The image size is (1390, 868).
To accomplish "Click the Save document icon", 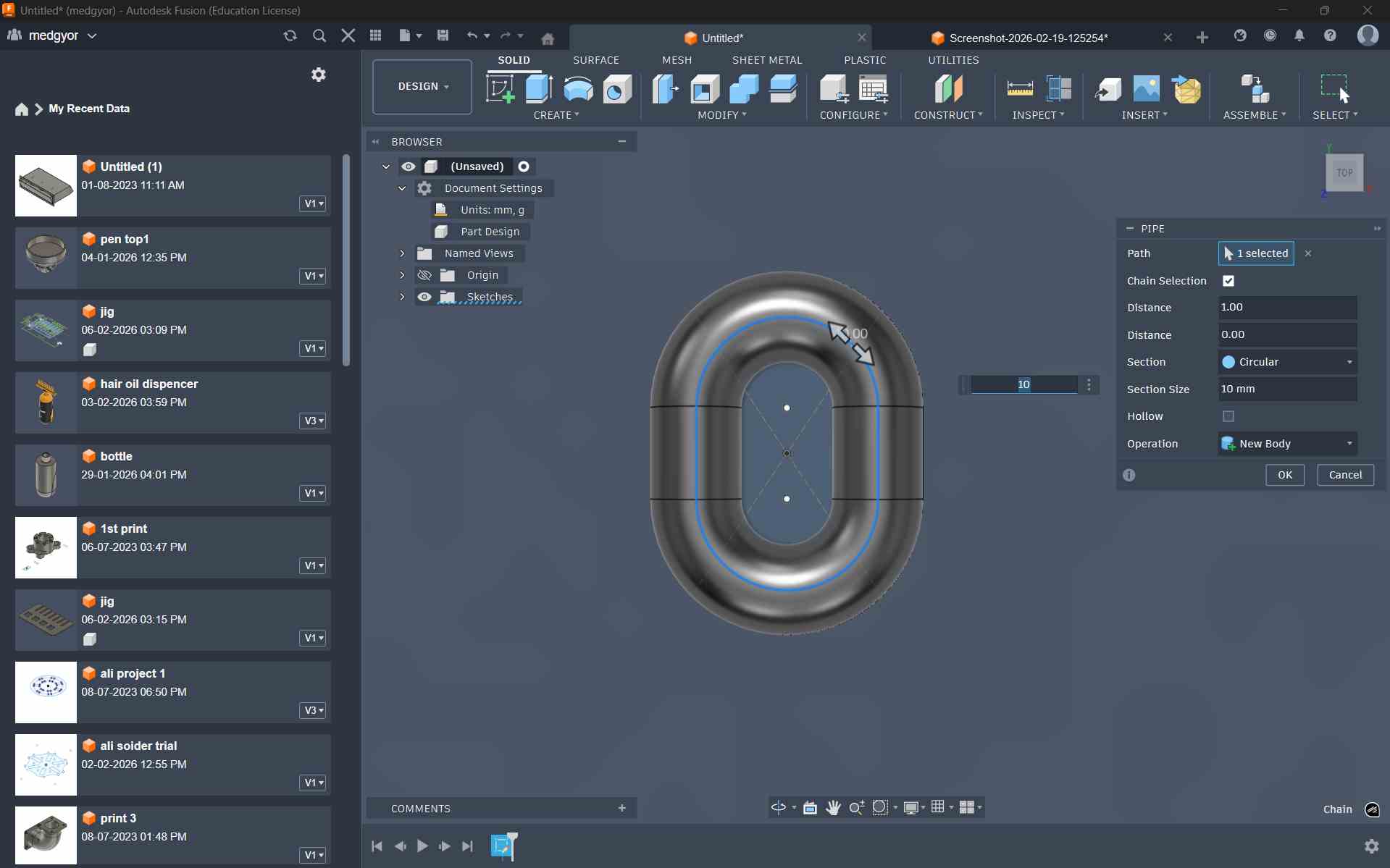I will point(443,35).
